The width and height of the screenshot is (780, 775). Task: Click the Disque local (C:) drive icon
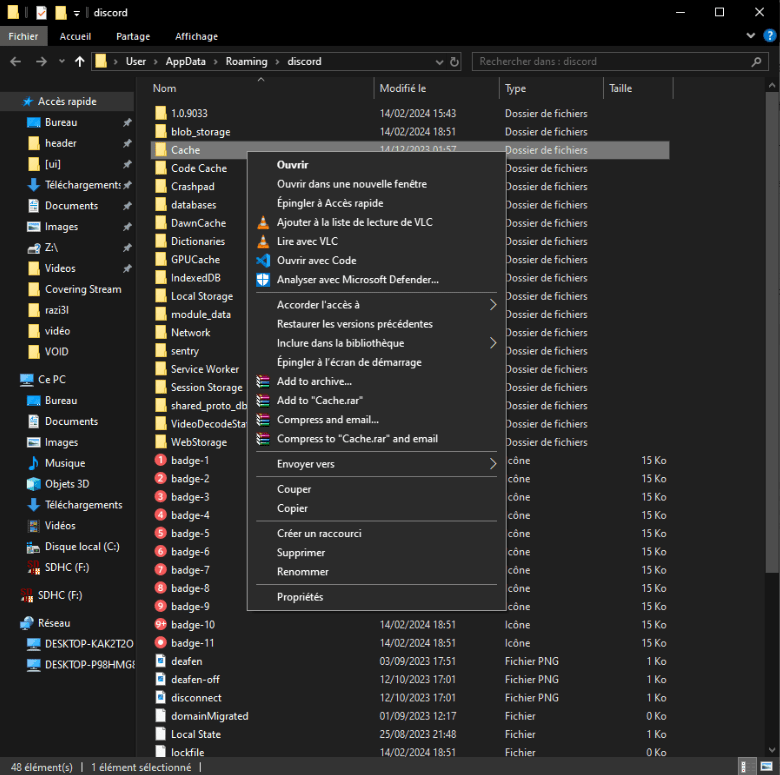pyautogui.click(x=33, y=547)
